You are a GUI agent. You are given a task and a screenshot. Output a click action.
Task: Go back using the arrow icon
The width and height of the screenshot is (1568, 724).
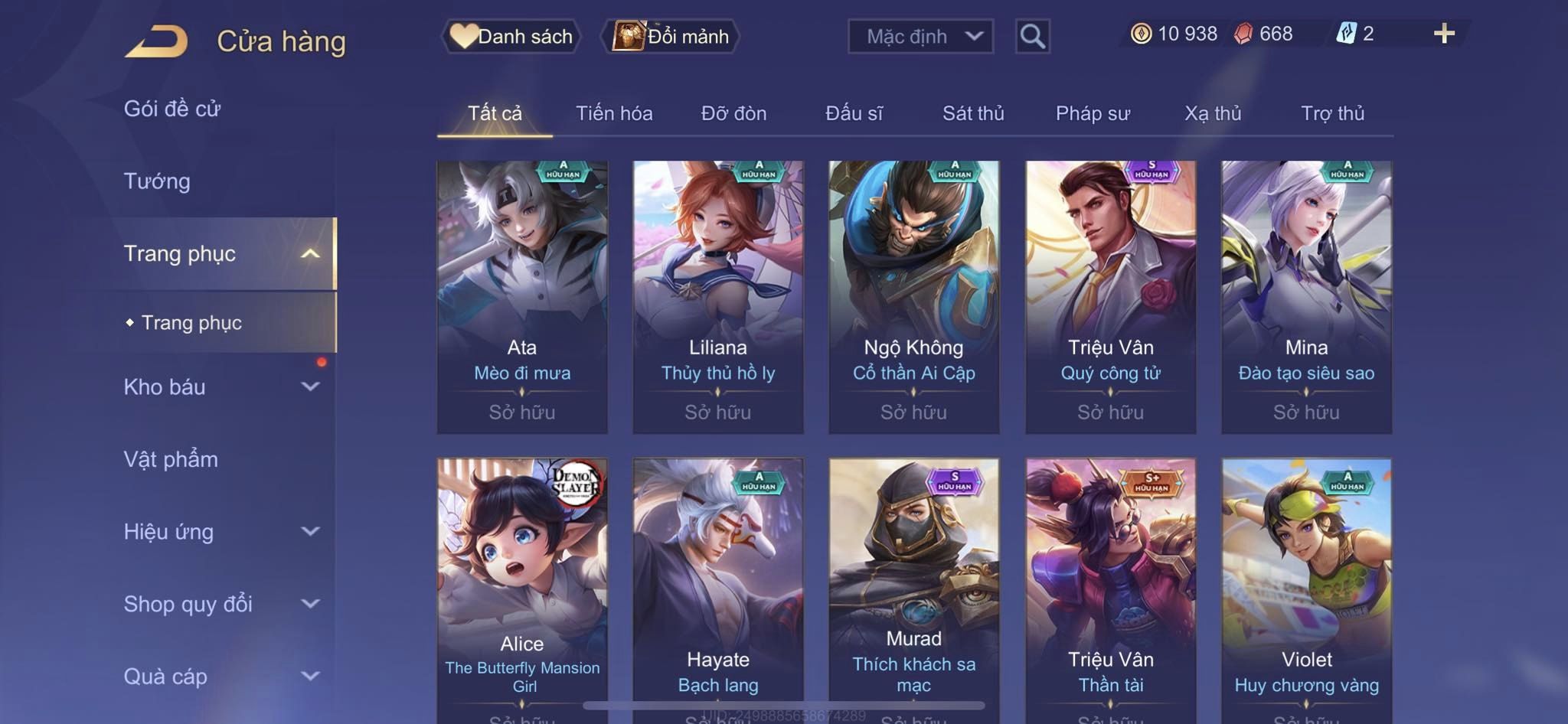pyautogui.click(x=157, y=41)
